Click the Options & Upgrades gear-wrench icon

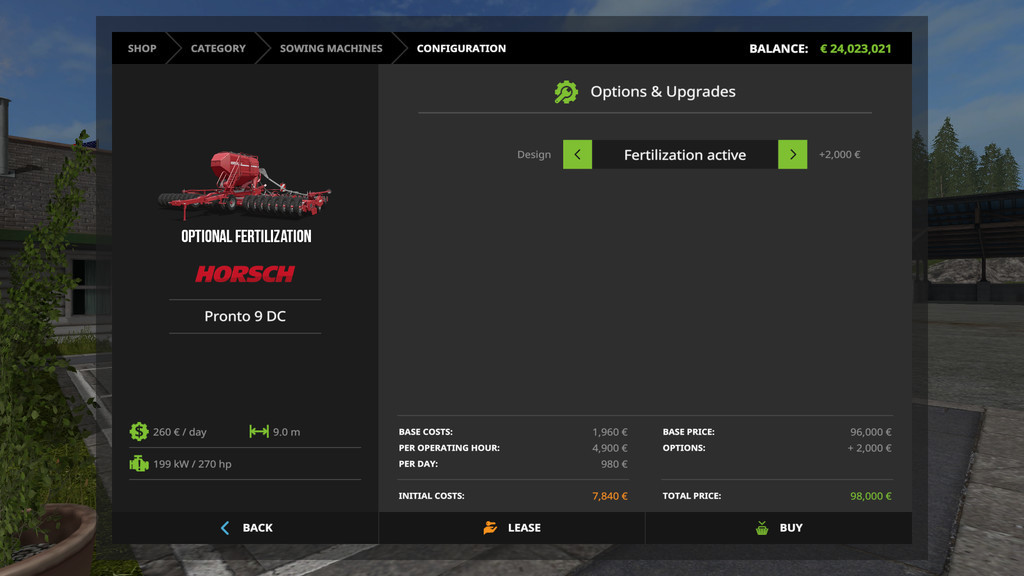coord(566,92)
